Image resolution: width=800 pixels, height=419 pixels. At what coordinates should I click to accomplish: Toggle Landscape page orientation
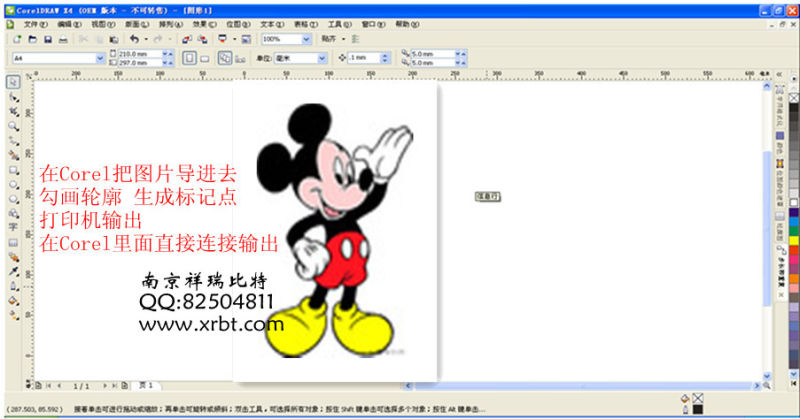tap(205, 59)
